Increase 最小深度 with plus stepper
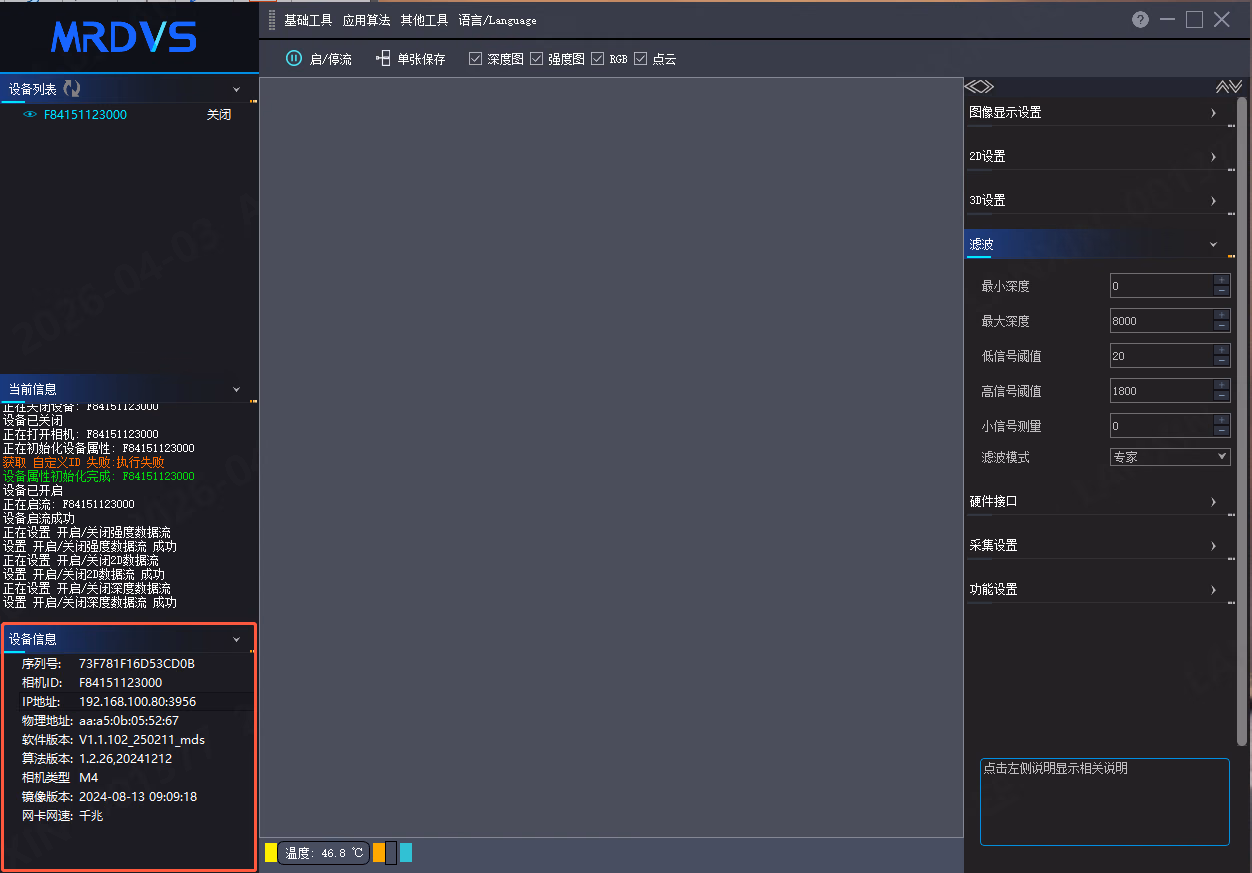This screenshot has width=1252, height=873. (x=1221, y=280)
